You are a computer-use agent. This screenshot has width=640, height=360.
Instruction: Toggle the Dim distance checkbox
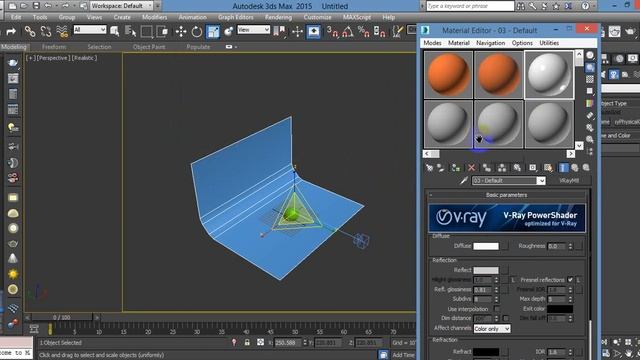506,318
